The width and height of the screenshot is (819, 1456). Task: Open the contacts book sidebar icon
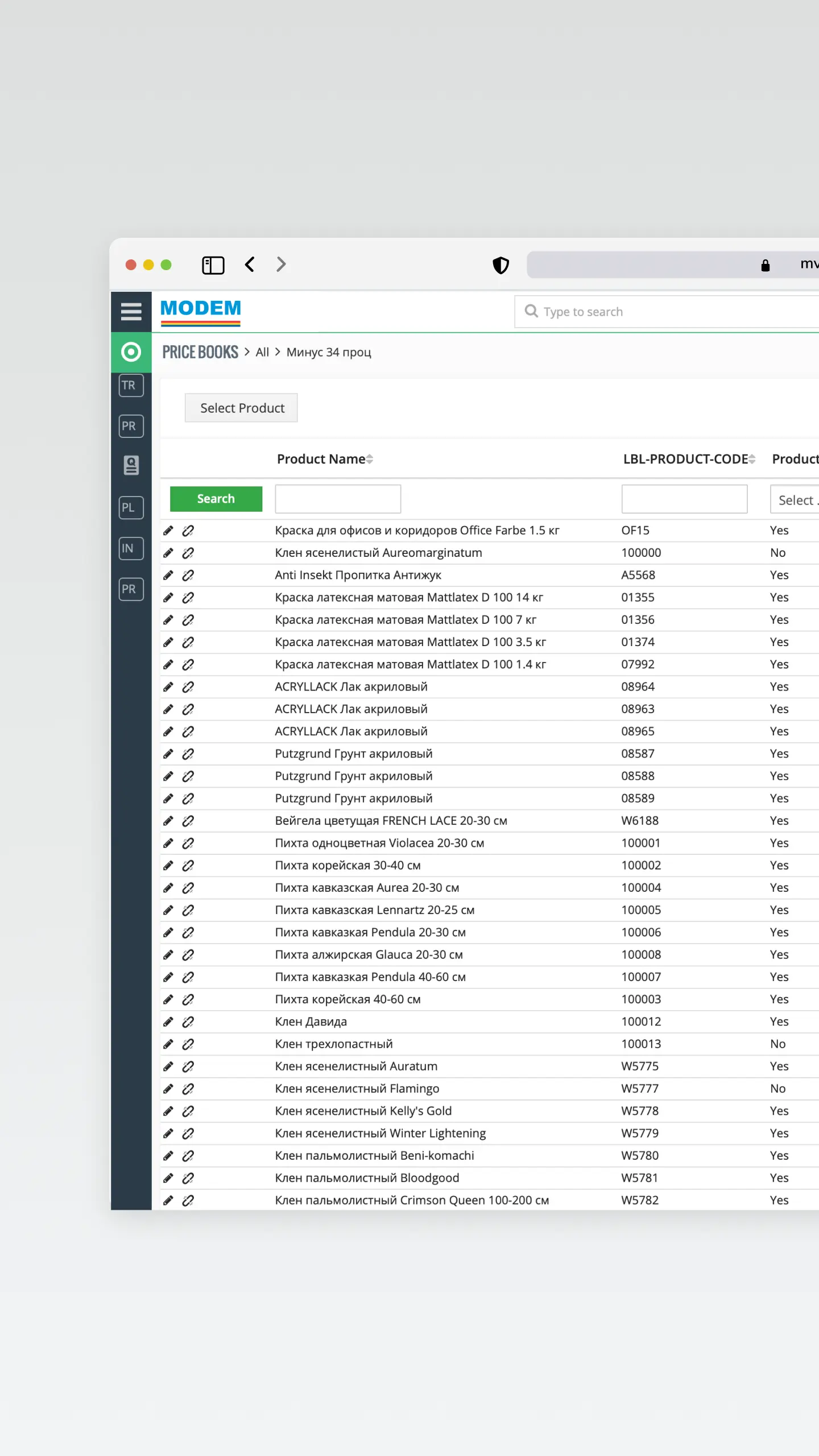(131, 466)
